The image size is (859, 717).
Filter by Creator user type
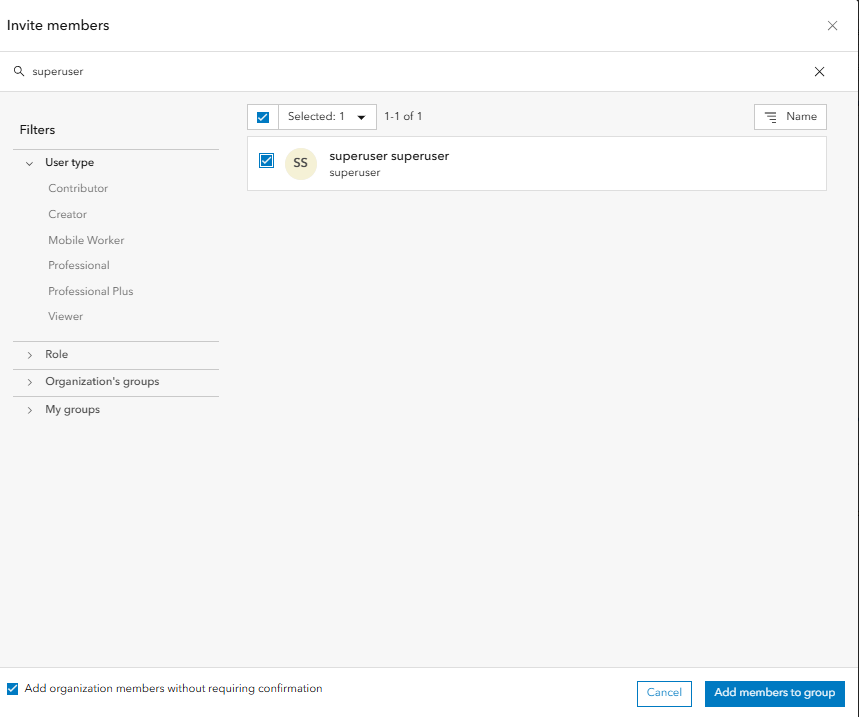pyautogui.click(x=67, y=214)
